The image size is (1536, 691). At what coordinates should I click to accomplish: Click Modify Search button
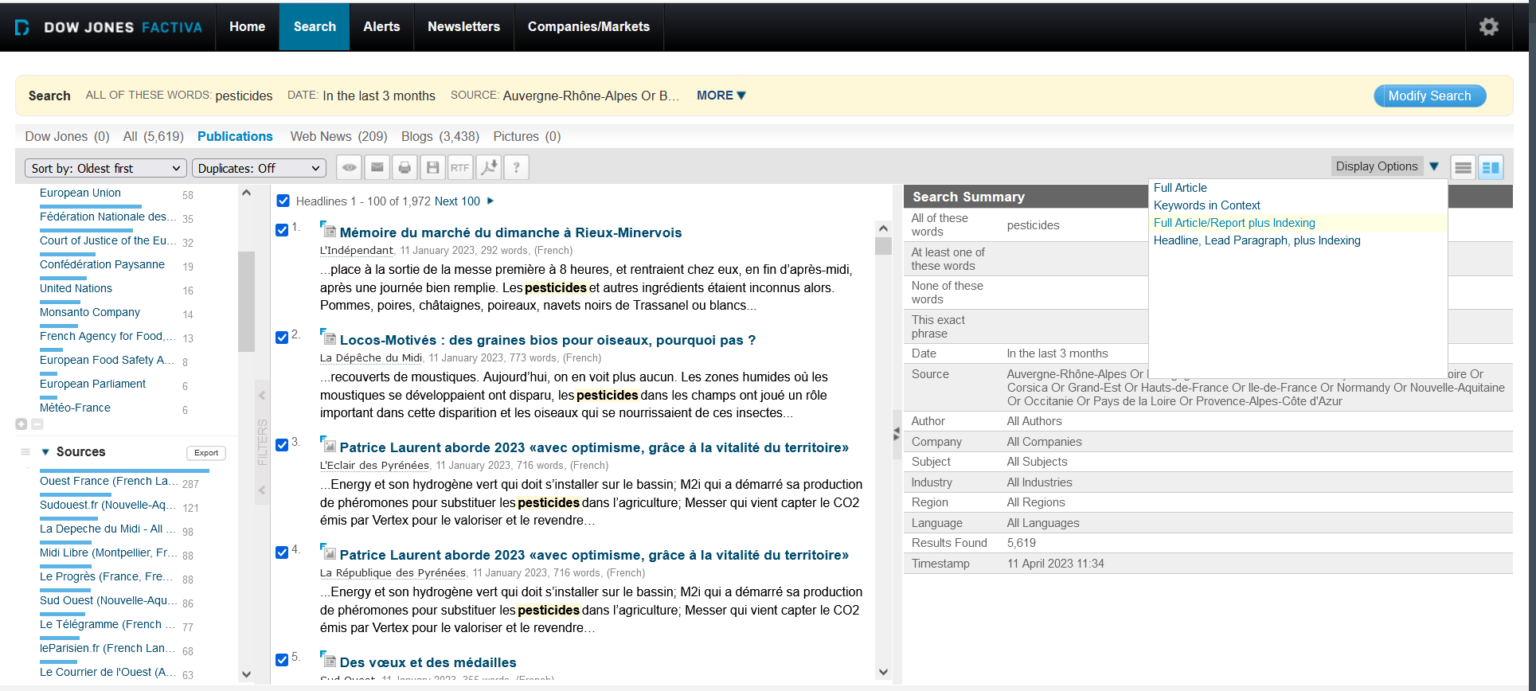[x=1430, y=96]
